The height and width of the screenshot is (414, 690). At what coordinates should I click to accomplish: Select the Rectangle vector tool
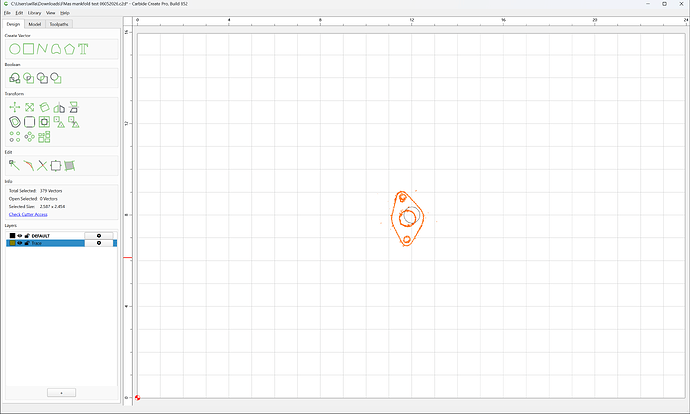tap(29, 49)
